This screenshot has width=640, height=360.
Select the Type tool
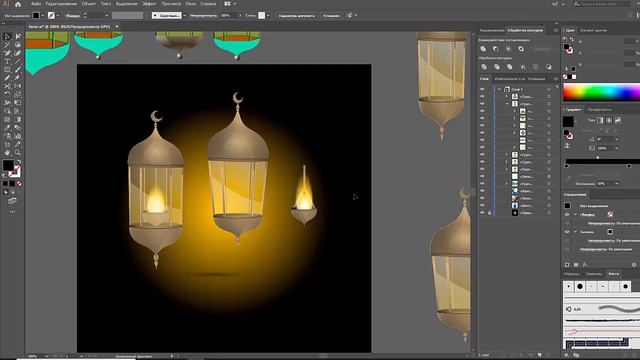(x=7, y=61)
